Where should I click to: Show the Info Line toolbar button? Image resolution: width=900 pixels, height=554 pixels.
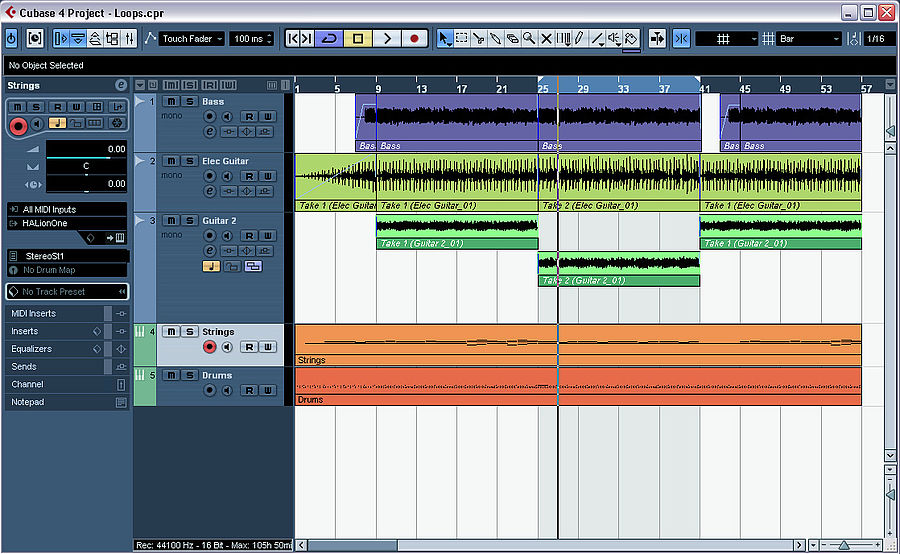pos(78,38)
